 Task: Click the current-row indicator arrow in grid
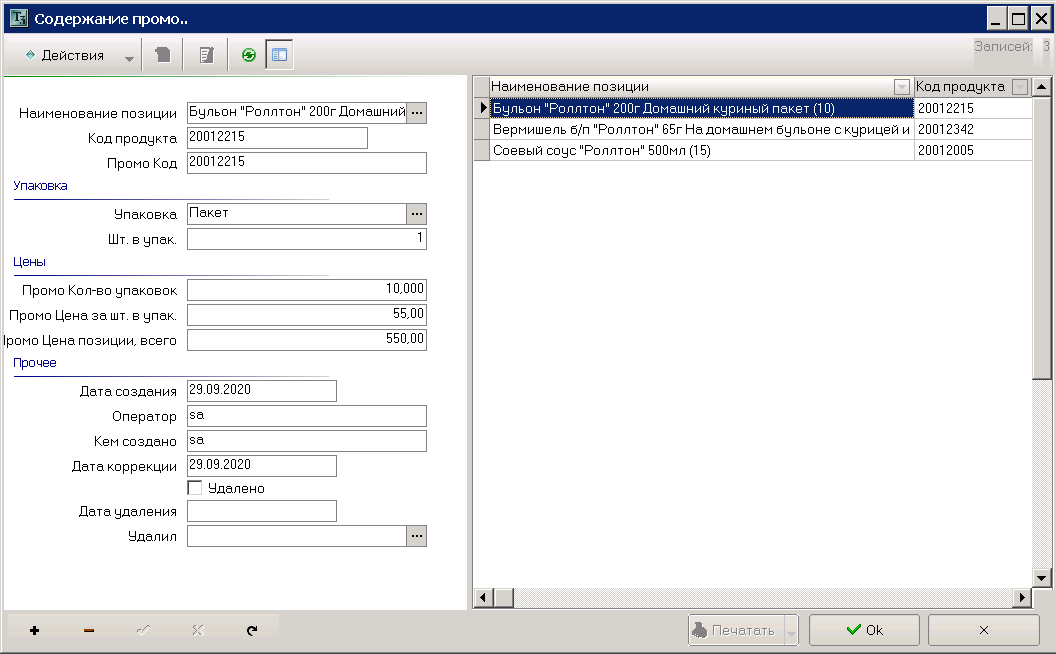tap(482, 108)
